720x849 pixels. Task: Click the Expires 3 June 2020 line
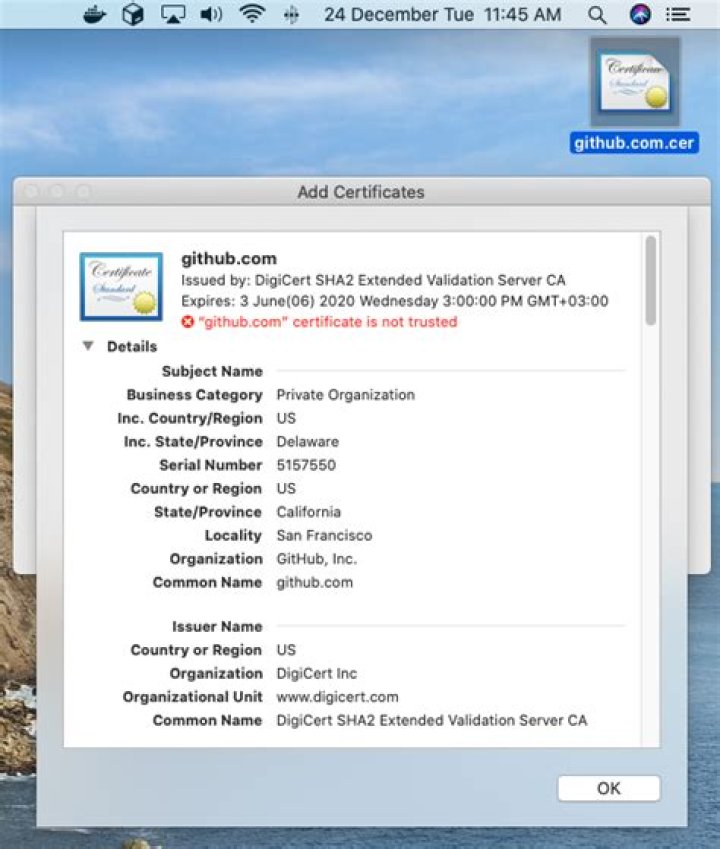pyautogui.click(x=395, y=301)
